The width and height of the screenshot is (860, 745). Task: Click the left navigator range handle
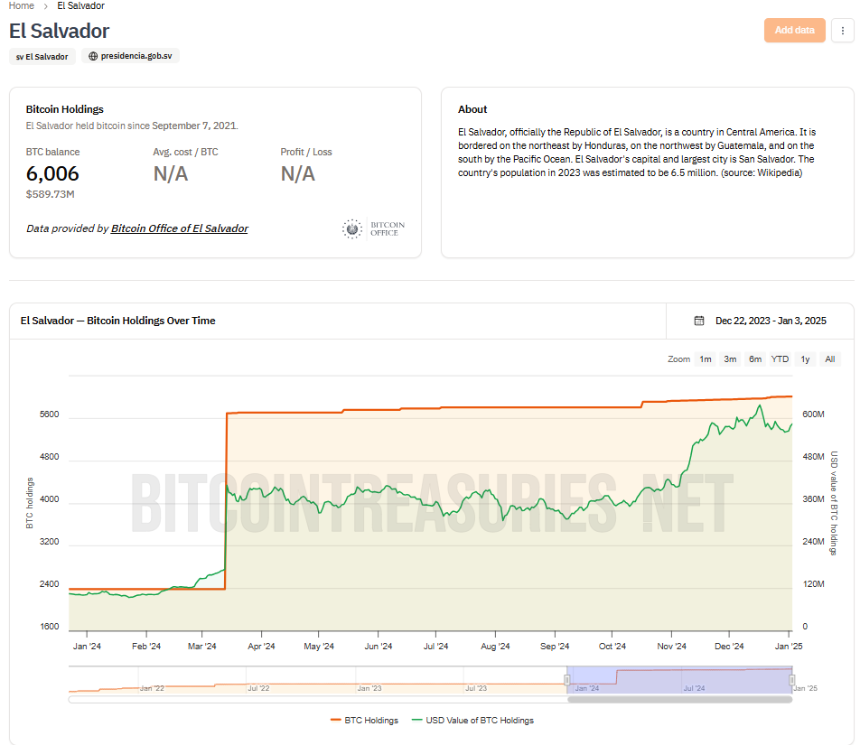567,680
